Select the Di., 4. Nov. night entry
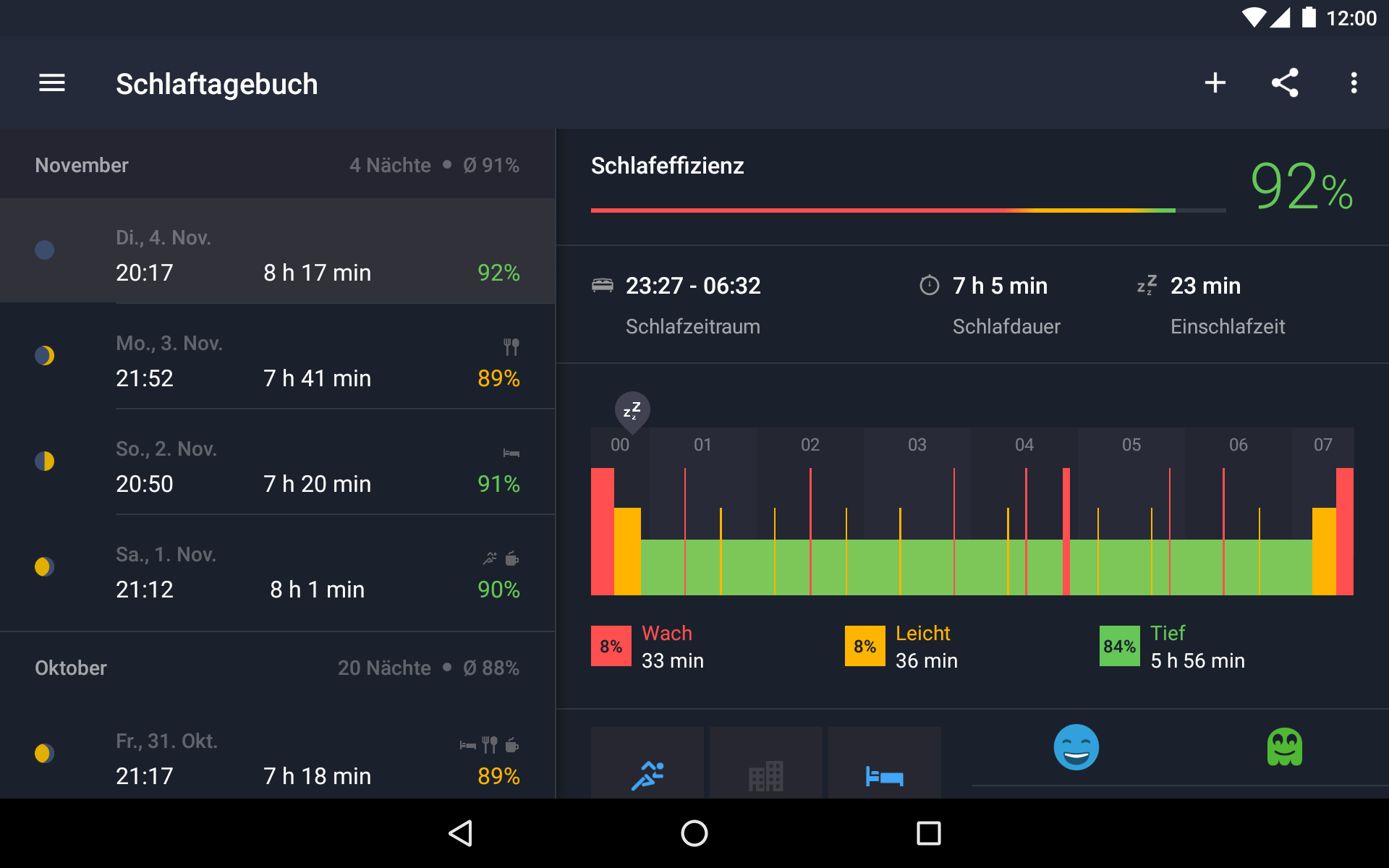Viewport: 1389px width, 868px height. tap(278, 251)
